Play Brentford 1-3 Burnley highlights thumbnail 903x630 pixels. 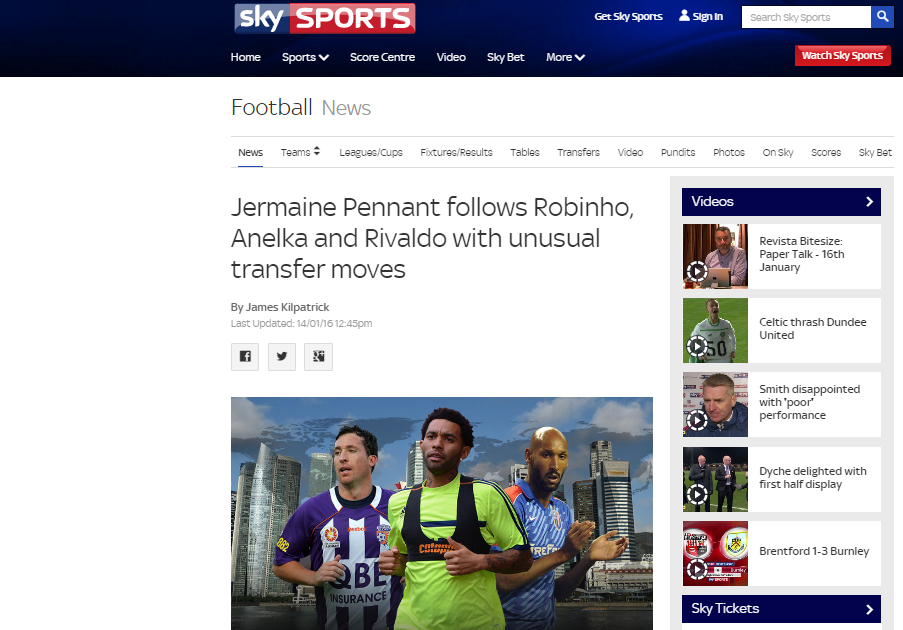point(715,553)
